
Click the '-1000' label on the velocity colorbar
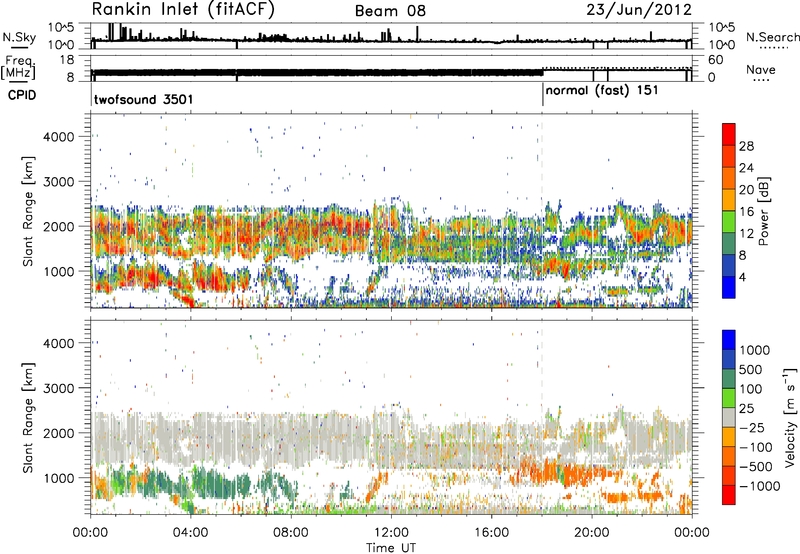[759, 486]
